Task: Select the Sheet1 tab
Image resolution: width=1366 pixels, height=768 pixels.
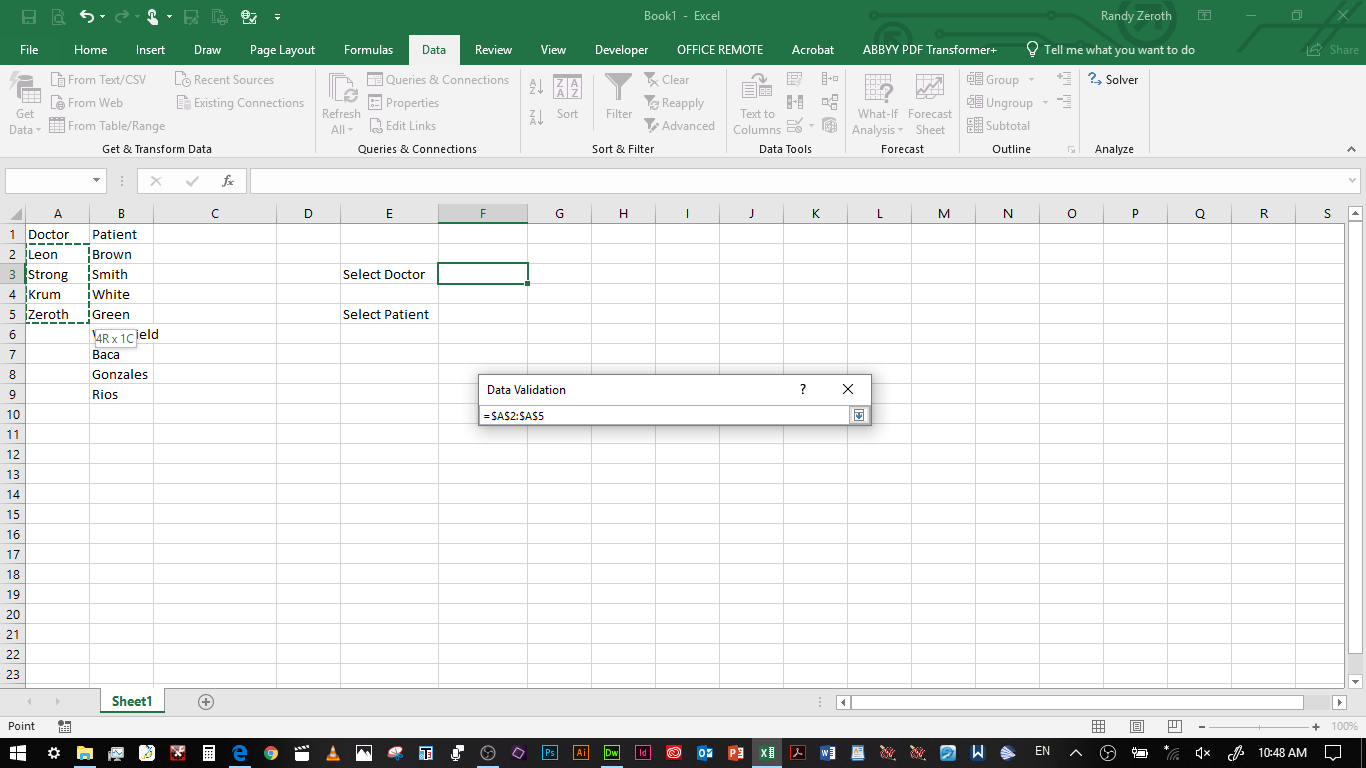Action: [132, 702]
